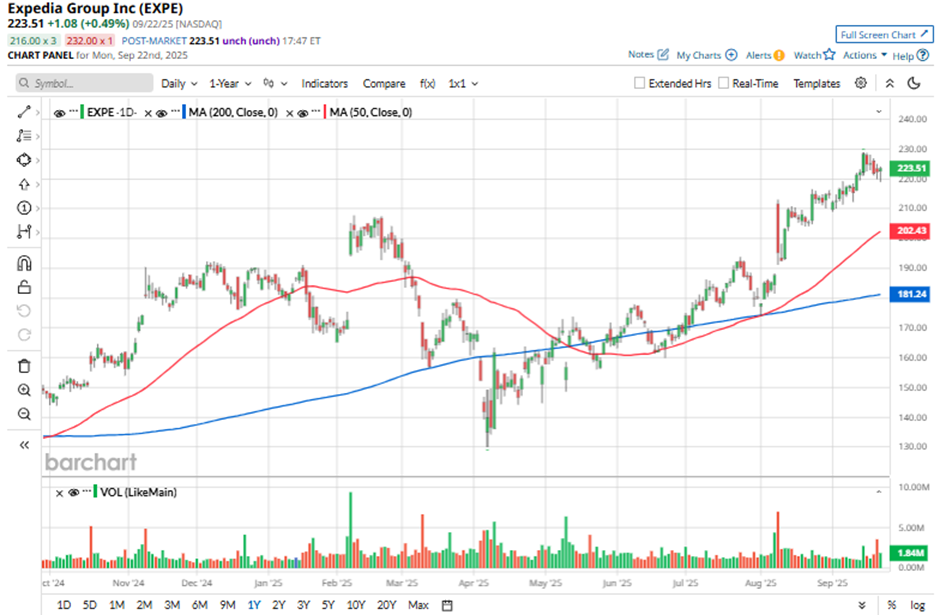
Task: Focus the Symbol search field
Action: pos(84,83)
